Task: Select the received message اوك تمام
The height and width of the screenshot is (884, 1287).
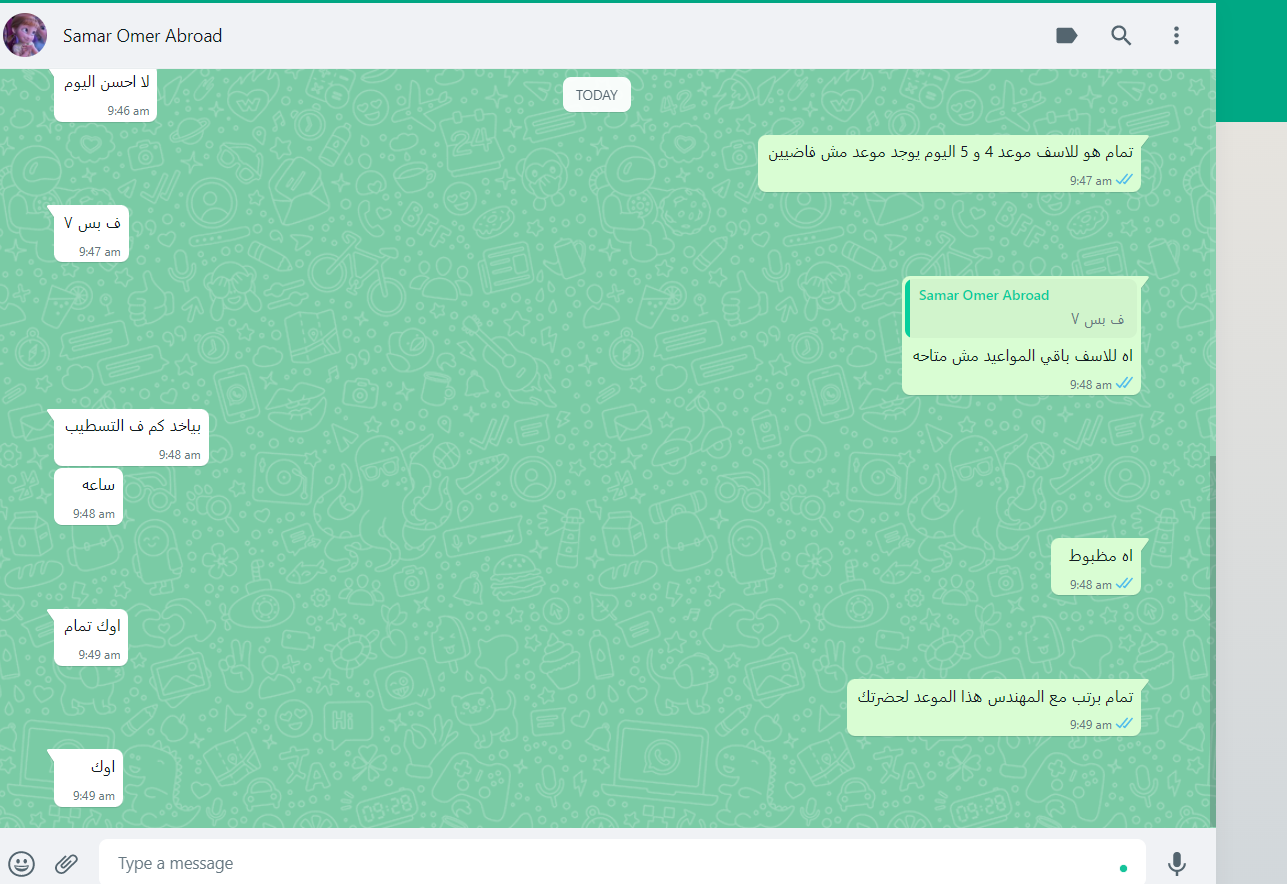Action: [91, 638]
